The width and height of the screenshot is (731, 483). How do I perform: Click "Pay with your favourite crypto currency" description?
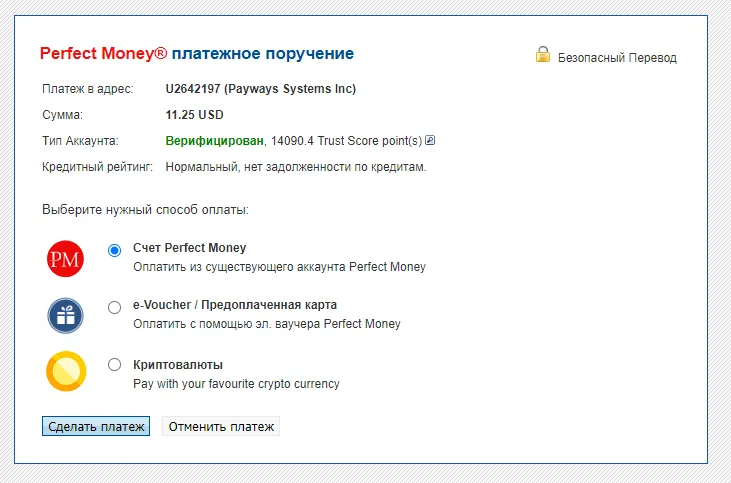pos(236,383)
